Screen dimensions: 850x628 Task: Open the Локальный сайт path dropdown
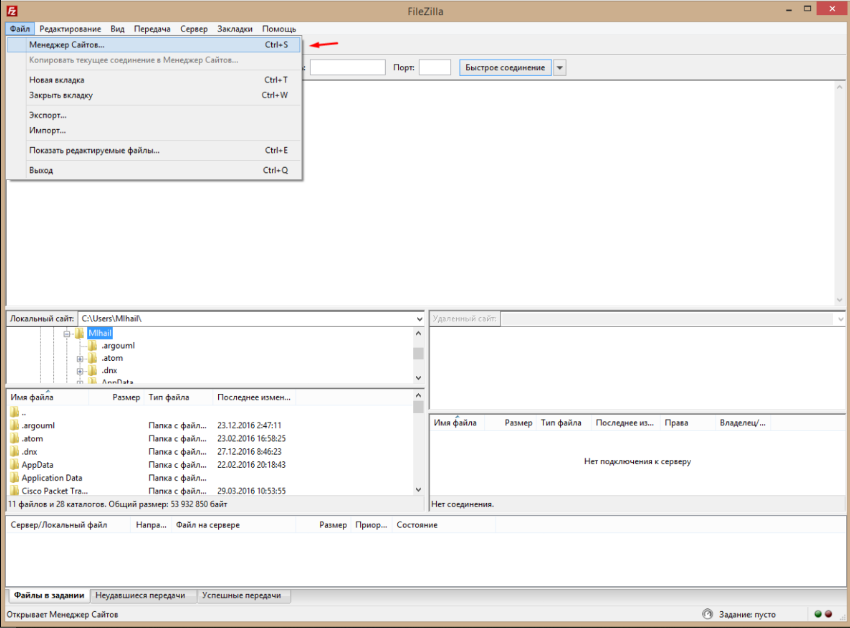[419, 319]
